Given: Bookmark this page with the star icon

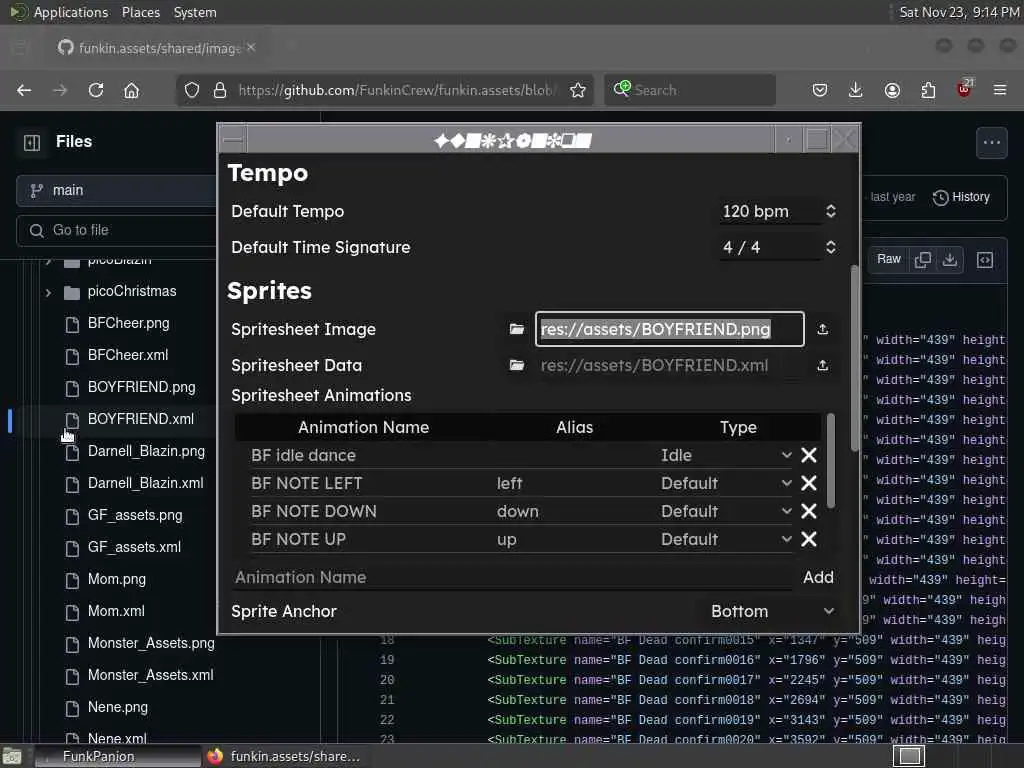Looking at the screenshot, I should coord(577,90).
